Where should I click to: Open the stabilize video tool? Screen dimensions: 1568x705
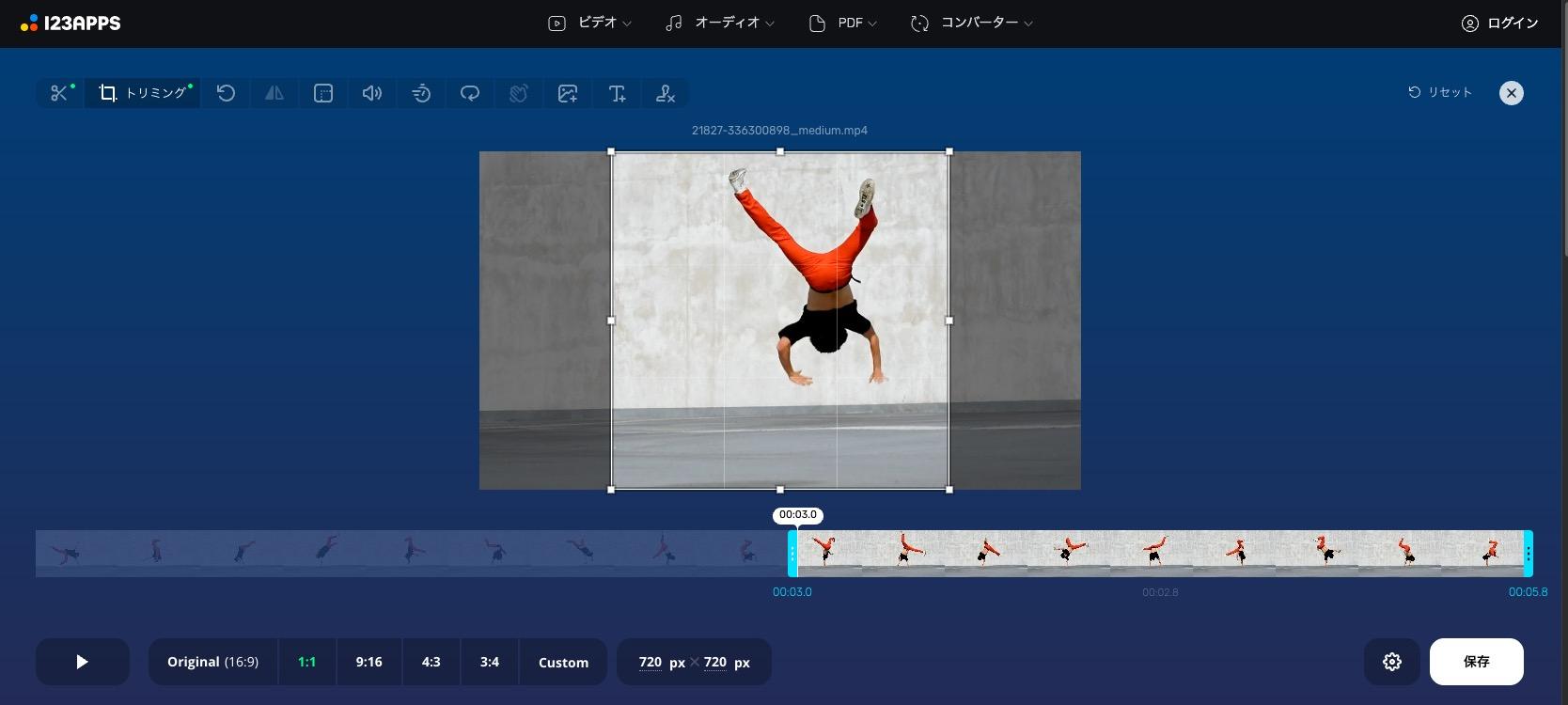pos(519,93)
